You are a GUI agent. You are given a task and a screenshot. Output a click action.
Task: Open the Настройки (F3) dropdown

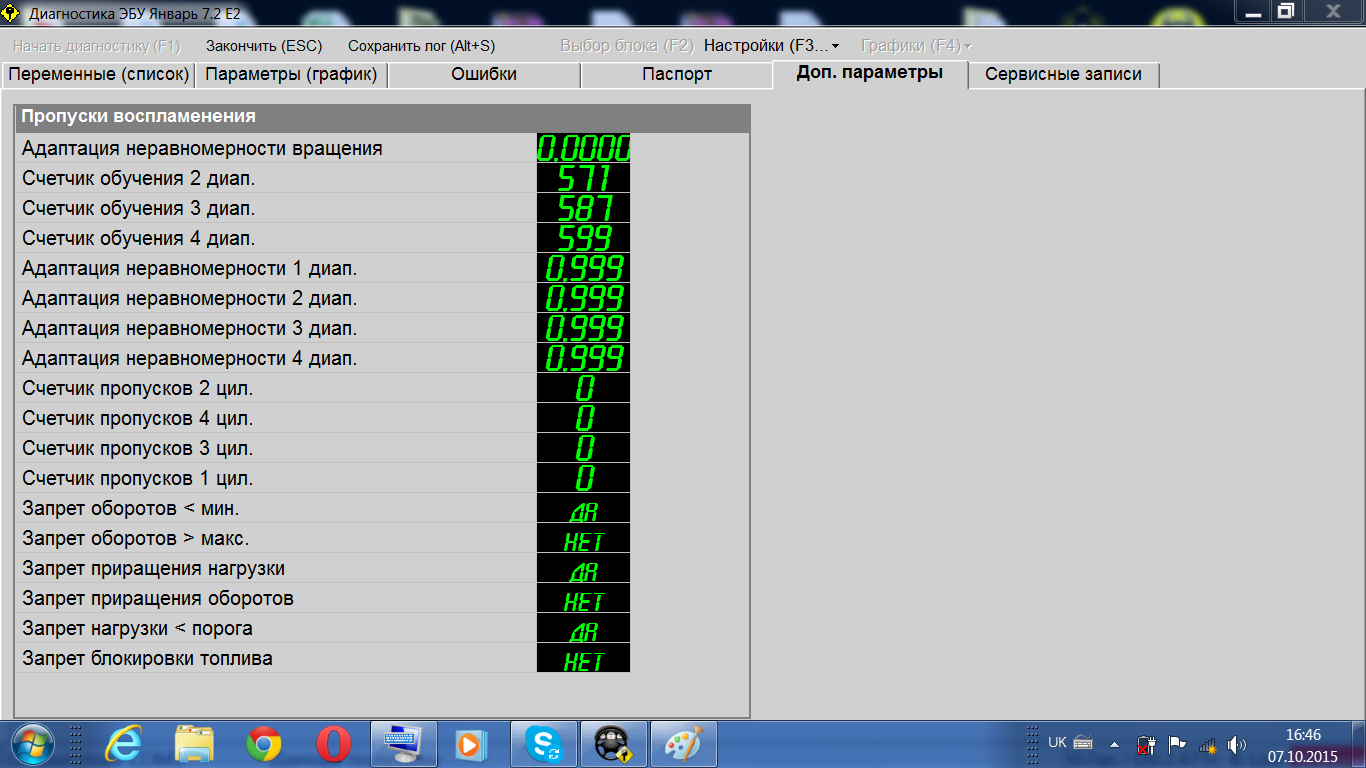click(772, 46)
